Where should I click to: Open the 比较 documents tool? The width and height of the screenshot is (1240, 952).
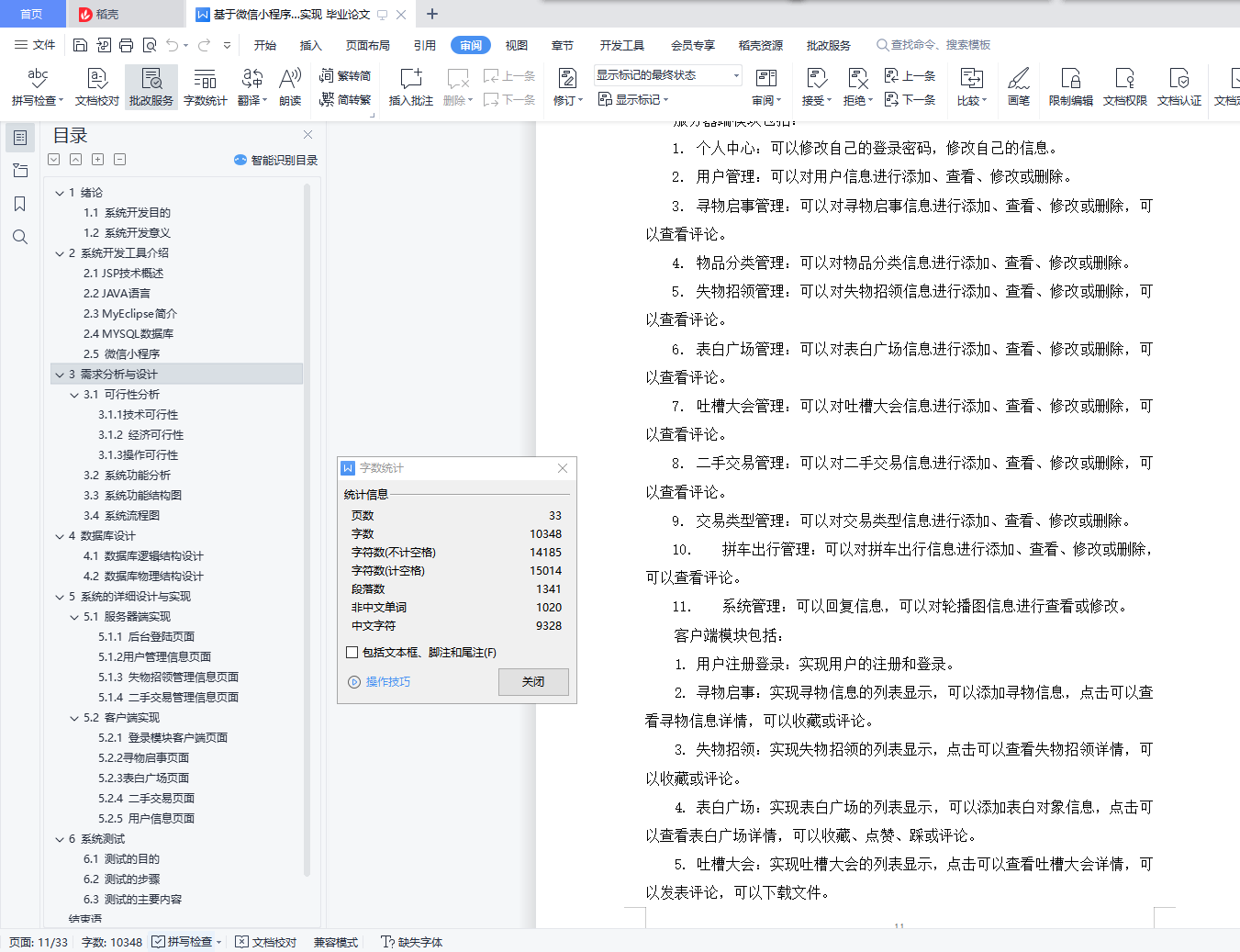tap(971, 87)
